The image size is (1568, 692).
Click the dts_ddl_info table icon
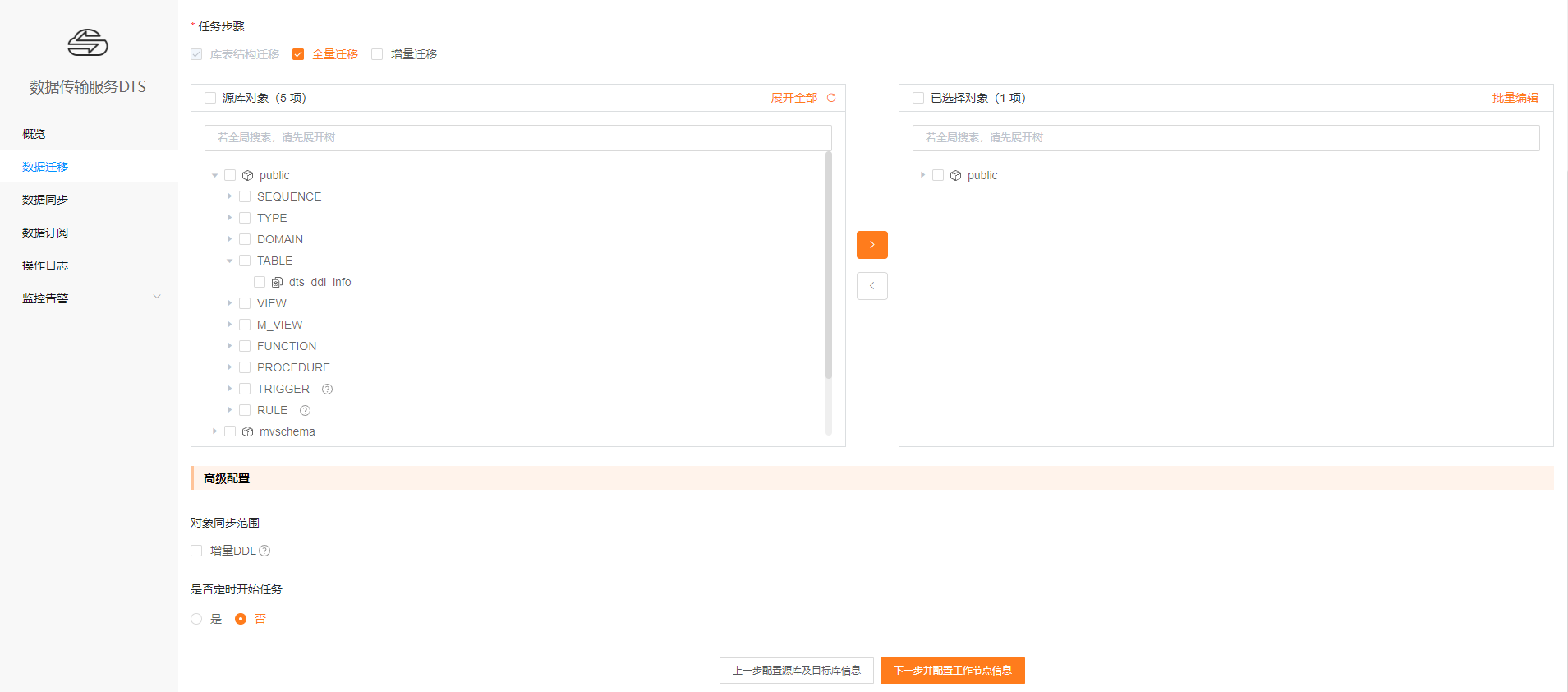[x=277, y=282]
